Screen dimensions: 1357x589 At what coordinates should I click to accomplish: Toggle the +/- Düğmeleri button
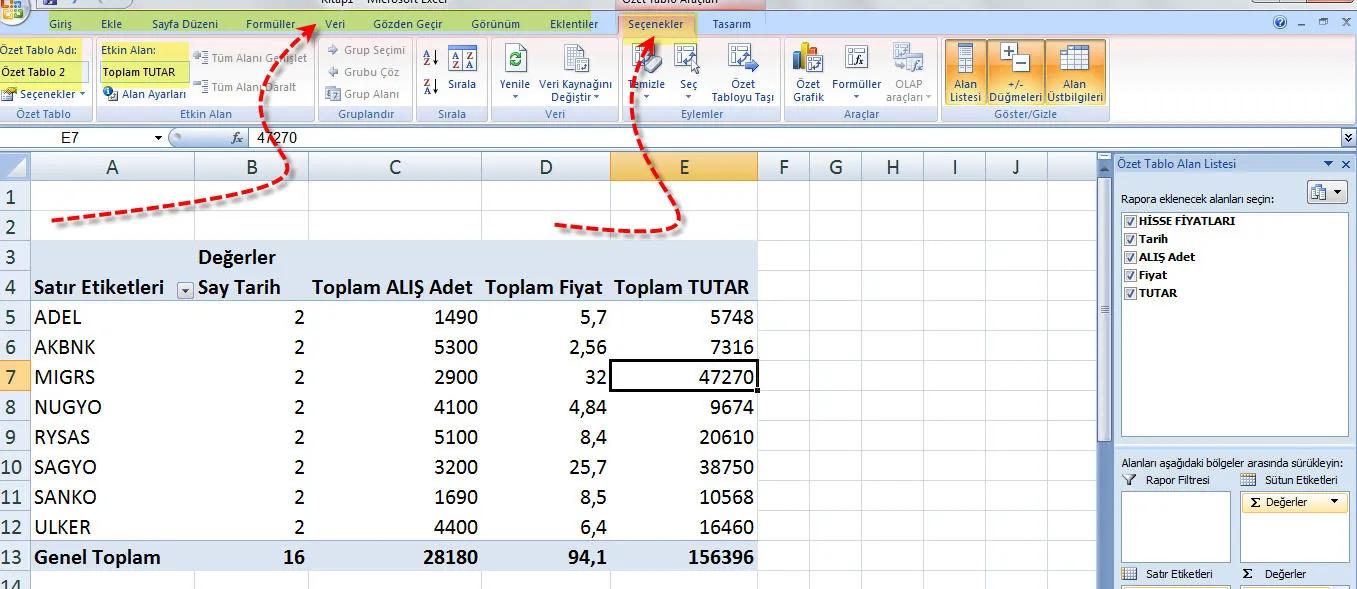(1014, 72)
